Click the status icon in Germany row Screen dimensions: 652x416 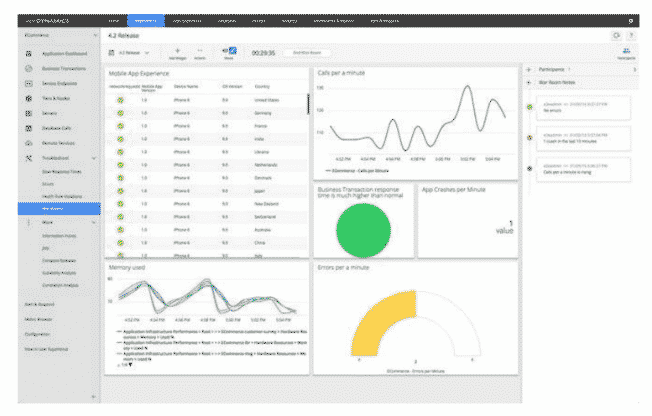[121, 113]
